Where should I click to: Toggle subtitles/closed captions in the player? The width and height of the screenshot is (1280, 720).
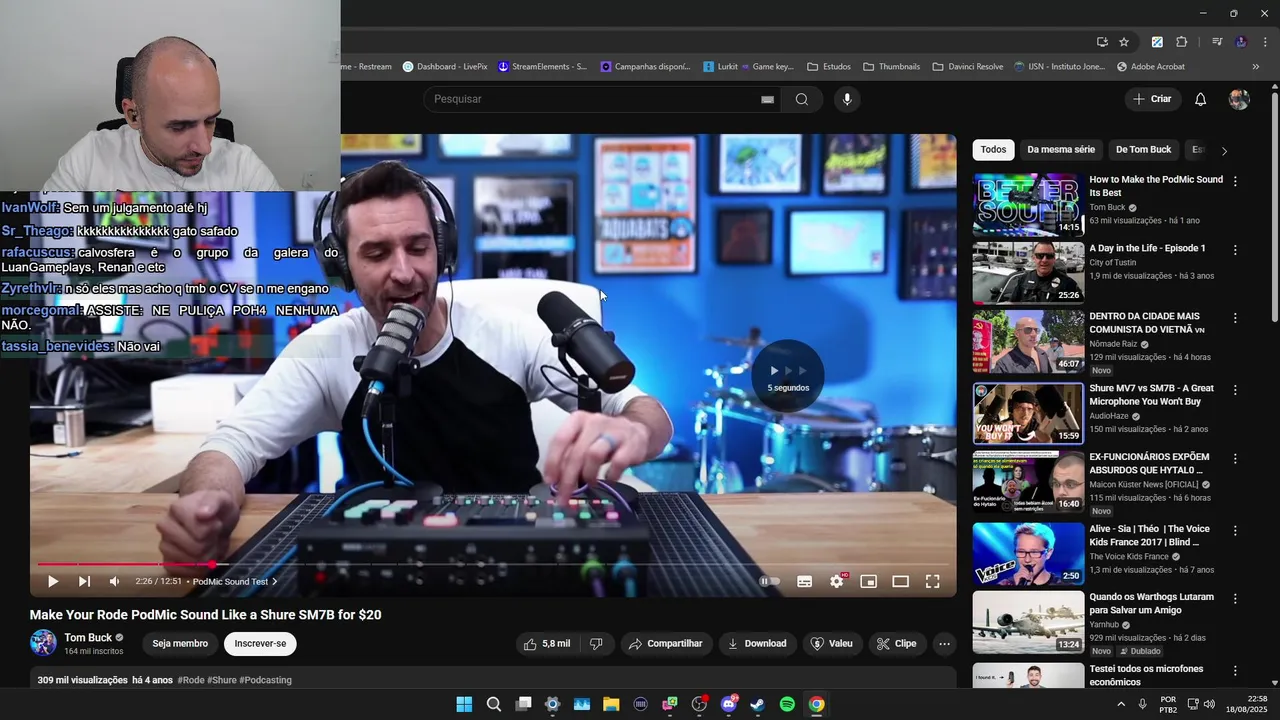804,581
